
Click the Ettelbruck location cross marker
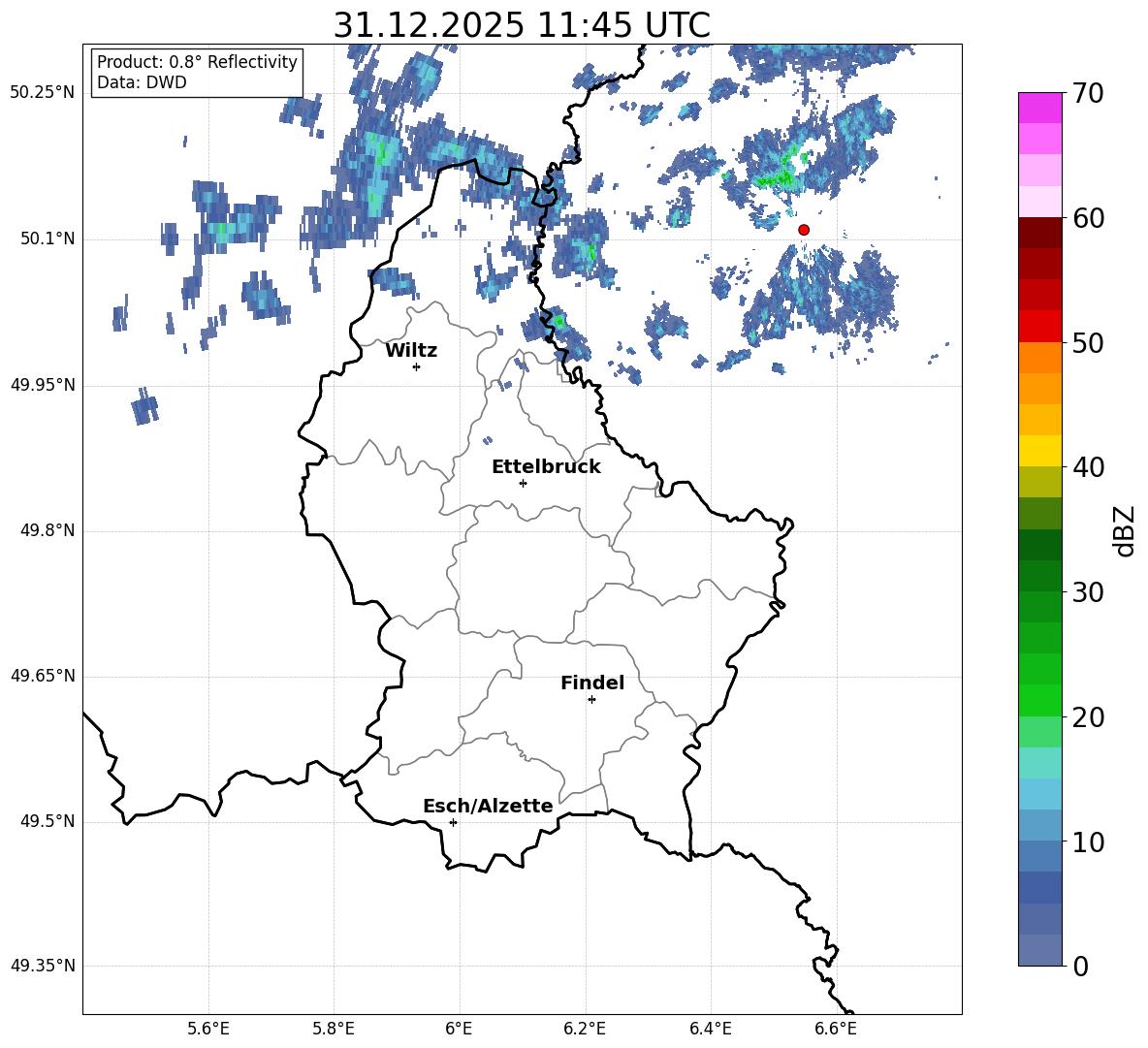(523, 483)
